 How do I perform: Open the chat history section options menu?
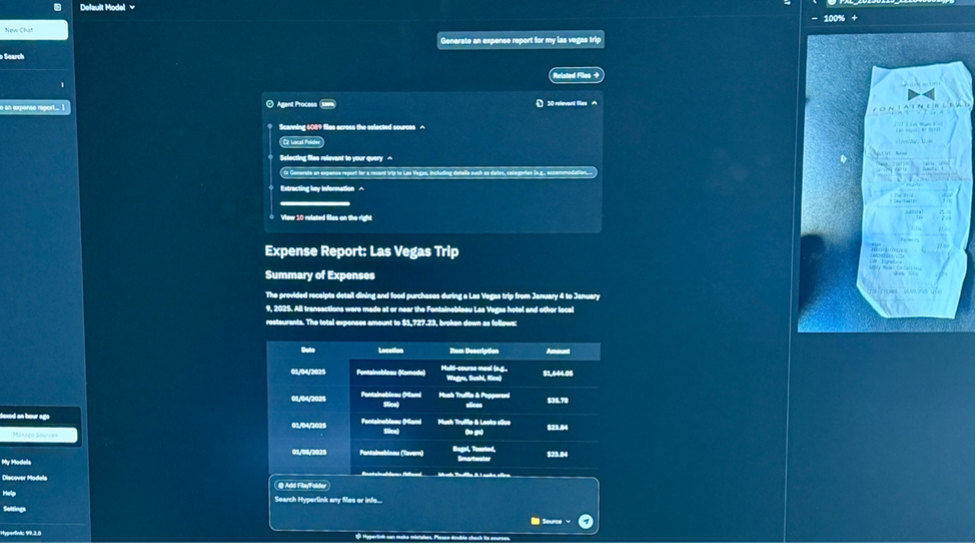(62, 85)
